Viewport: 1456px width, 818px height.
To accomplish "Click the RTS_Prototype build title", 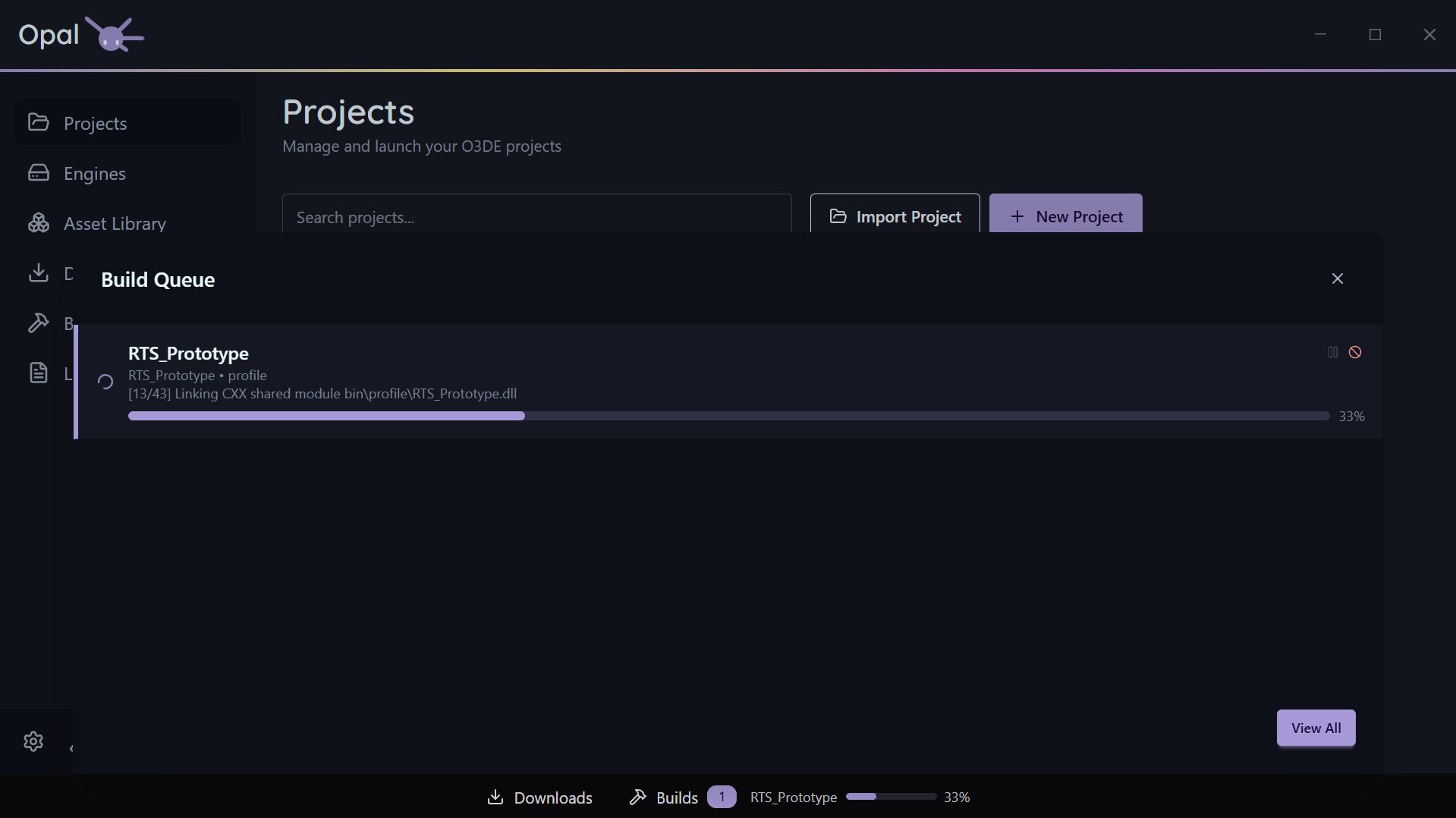I will (188, 353).
